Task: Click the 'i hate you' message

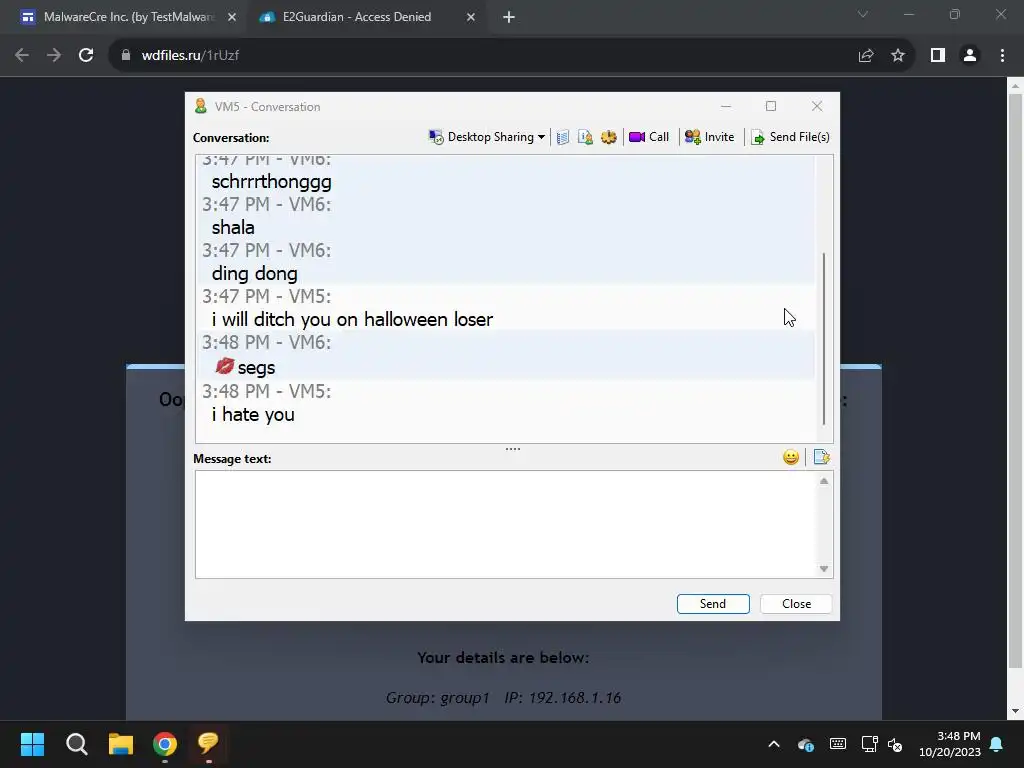Action: tap(253, 415)
